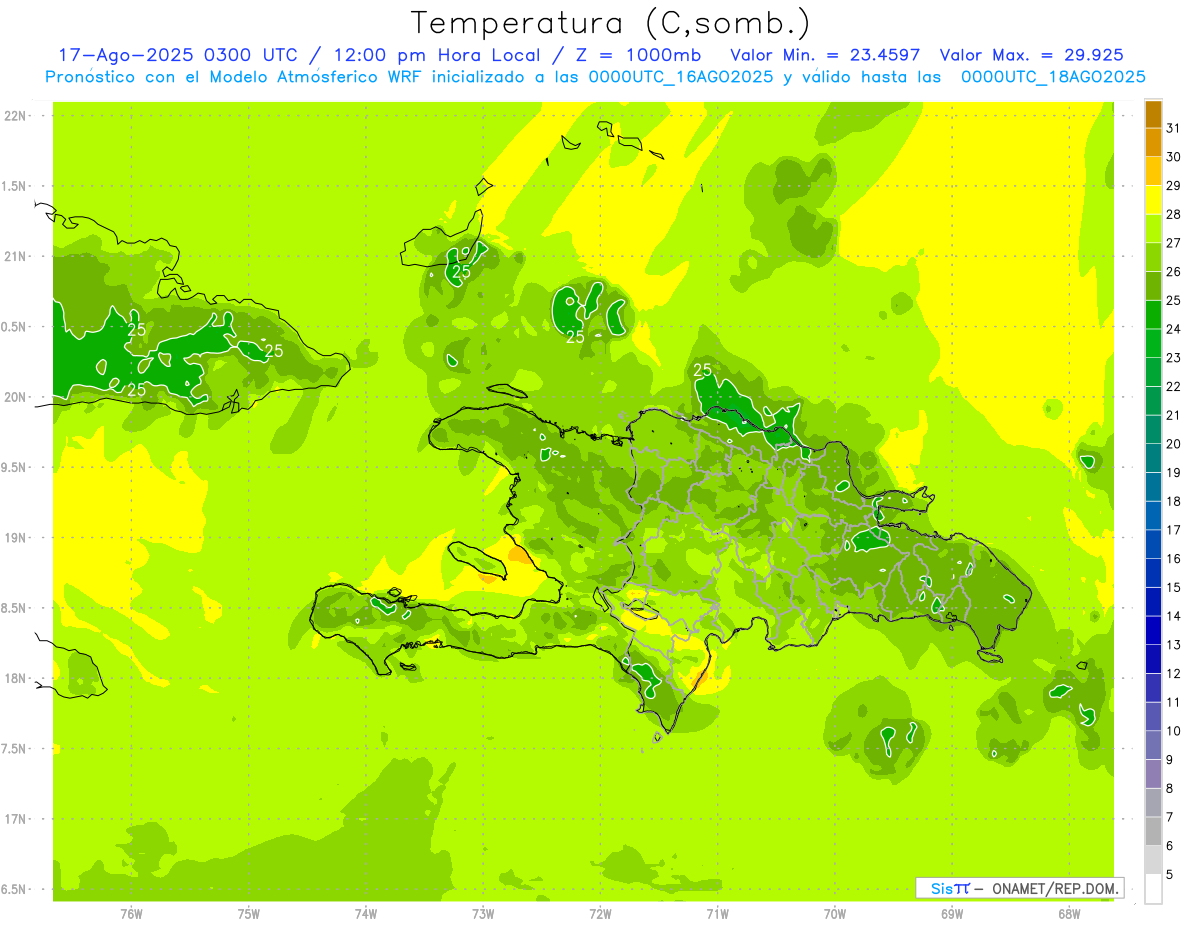Click the color bar label "27"
The height and width of the screenshot is (927, 1200).
(x=1174, y=243)
